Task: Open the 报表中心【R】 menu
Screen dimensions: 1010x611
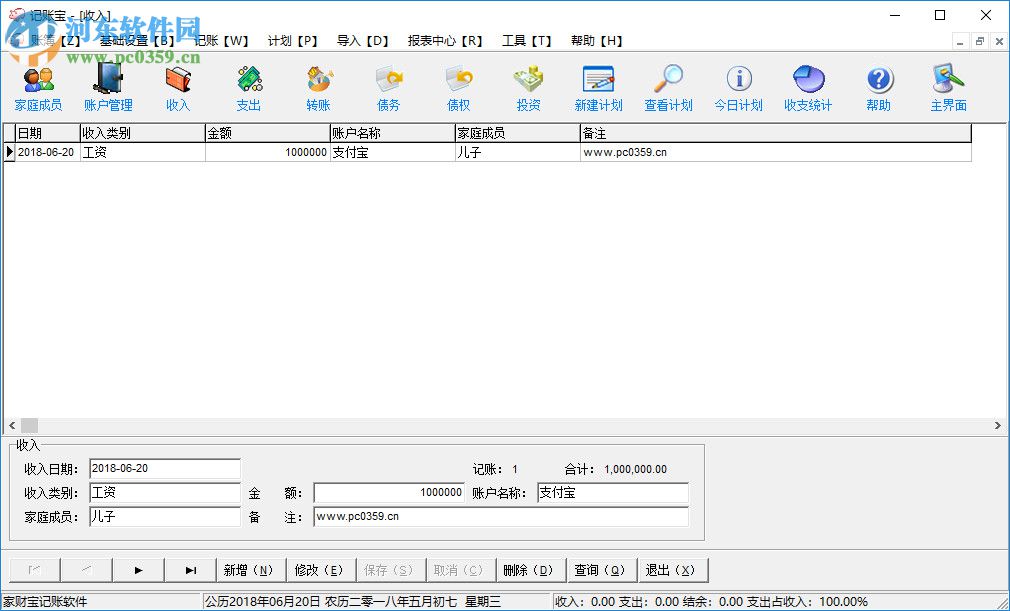Action: click(x=443, y=40)
